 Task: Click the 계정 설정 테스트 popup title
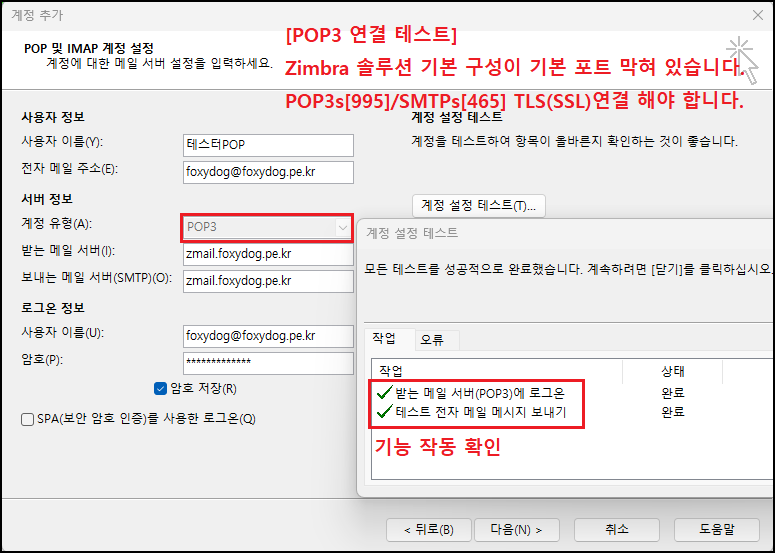412,233
